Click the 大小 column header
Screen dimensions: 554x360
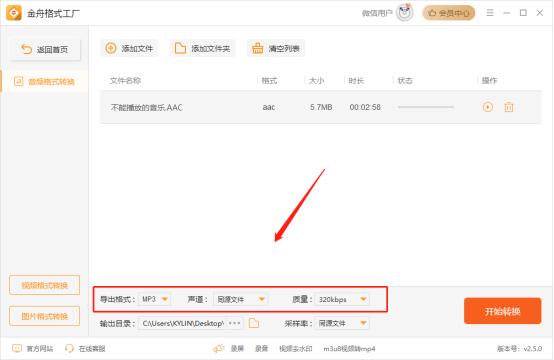tap(316, 81)
